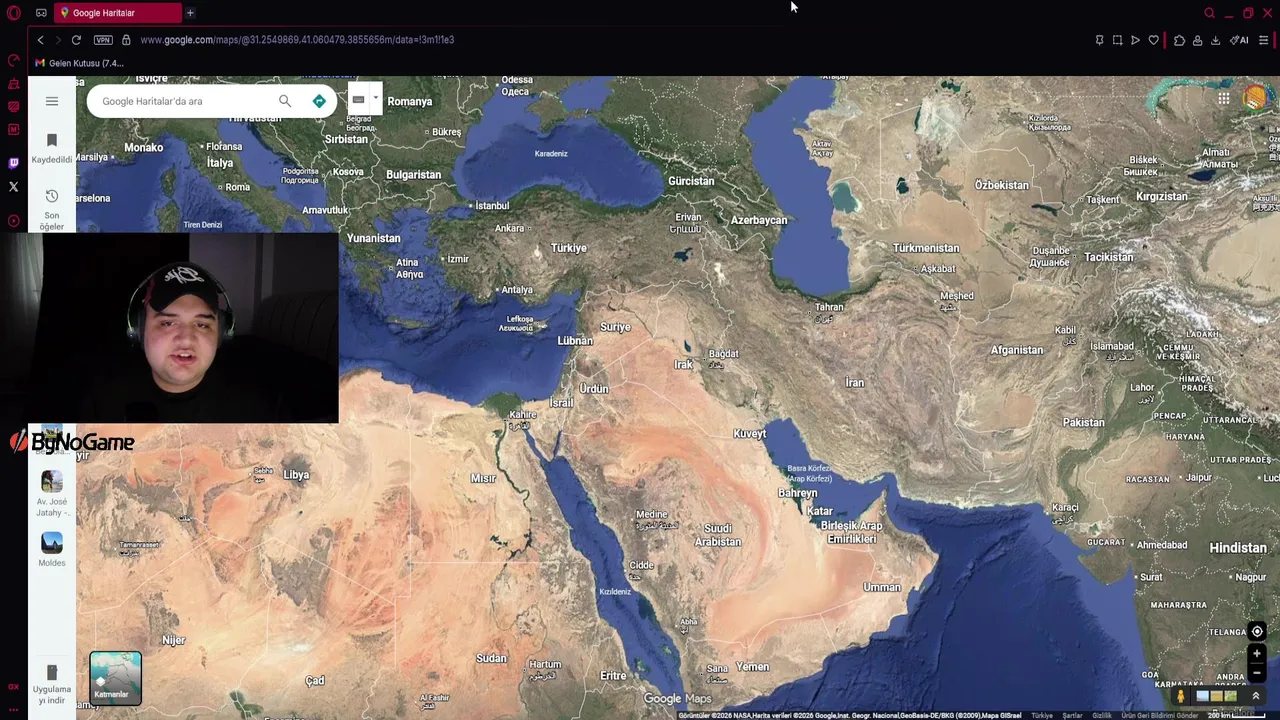
Task: Open extensions cube icon
Action: [x=1179, y=40]
